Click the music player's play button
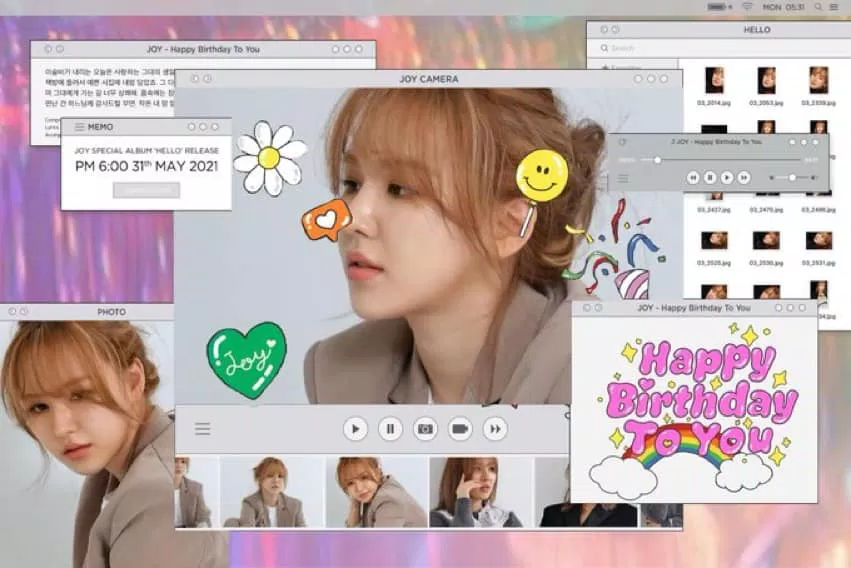Screen dimensions: 851x568 coord(727,177)
